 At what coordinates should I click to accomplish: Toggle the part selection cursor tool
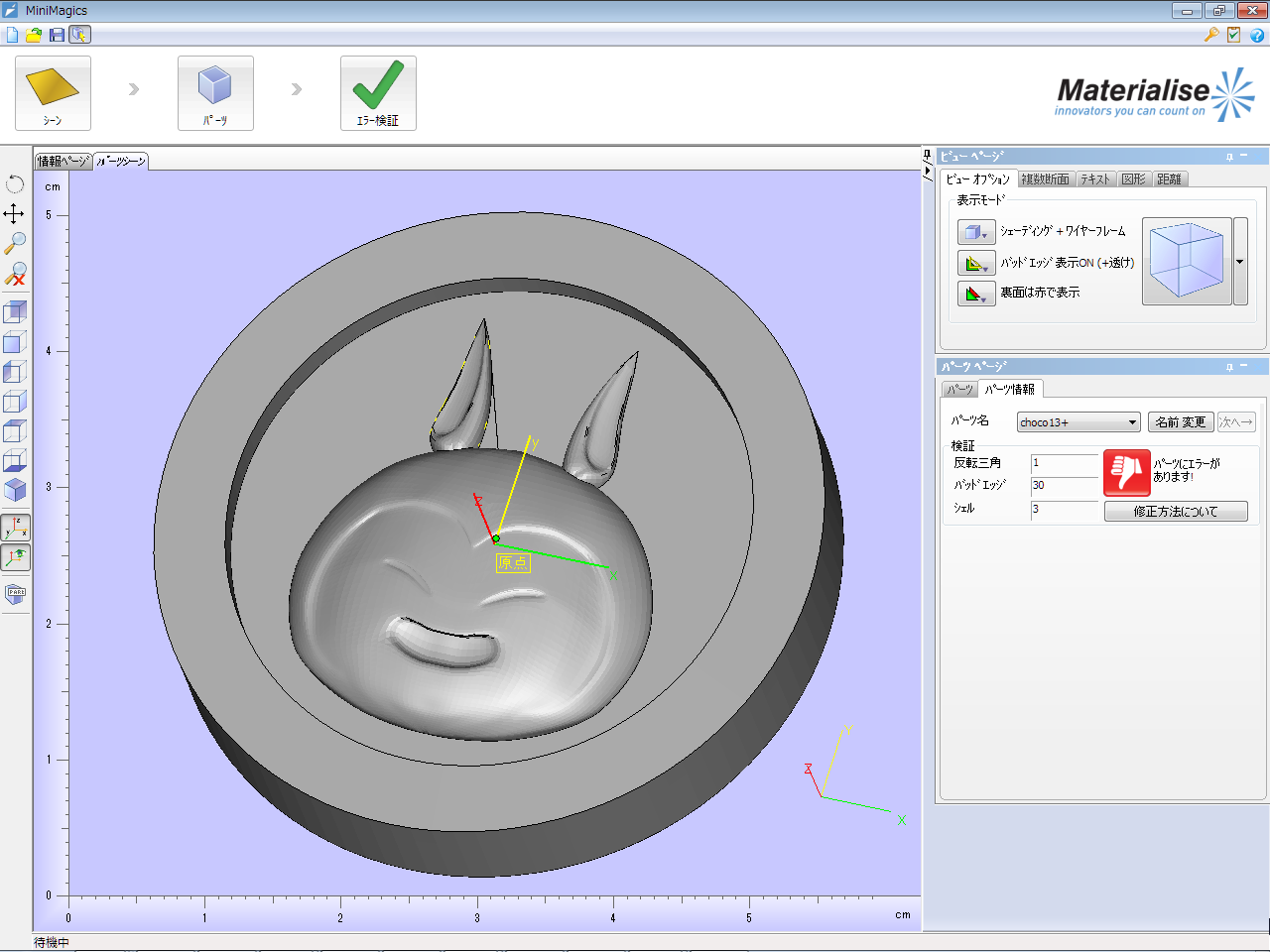pos(79,35)
